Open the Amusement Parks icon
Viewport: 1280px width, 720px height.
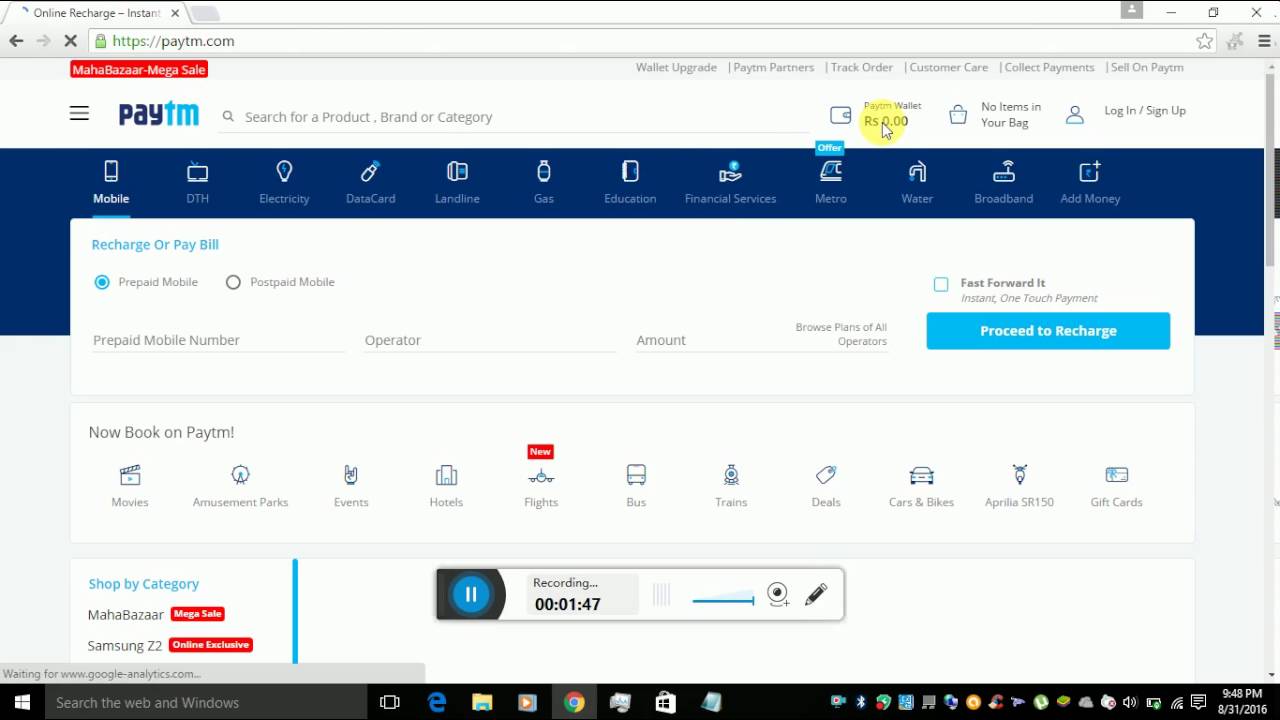240,475
